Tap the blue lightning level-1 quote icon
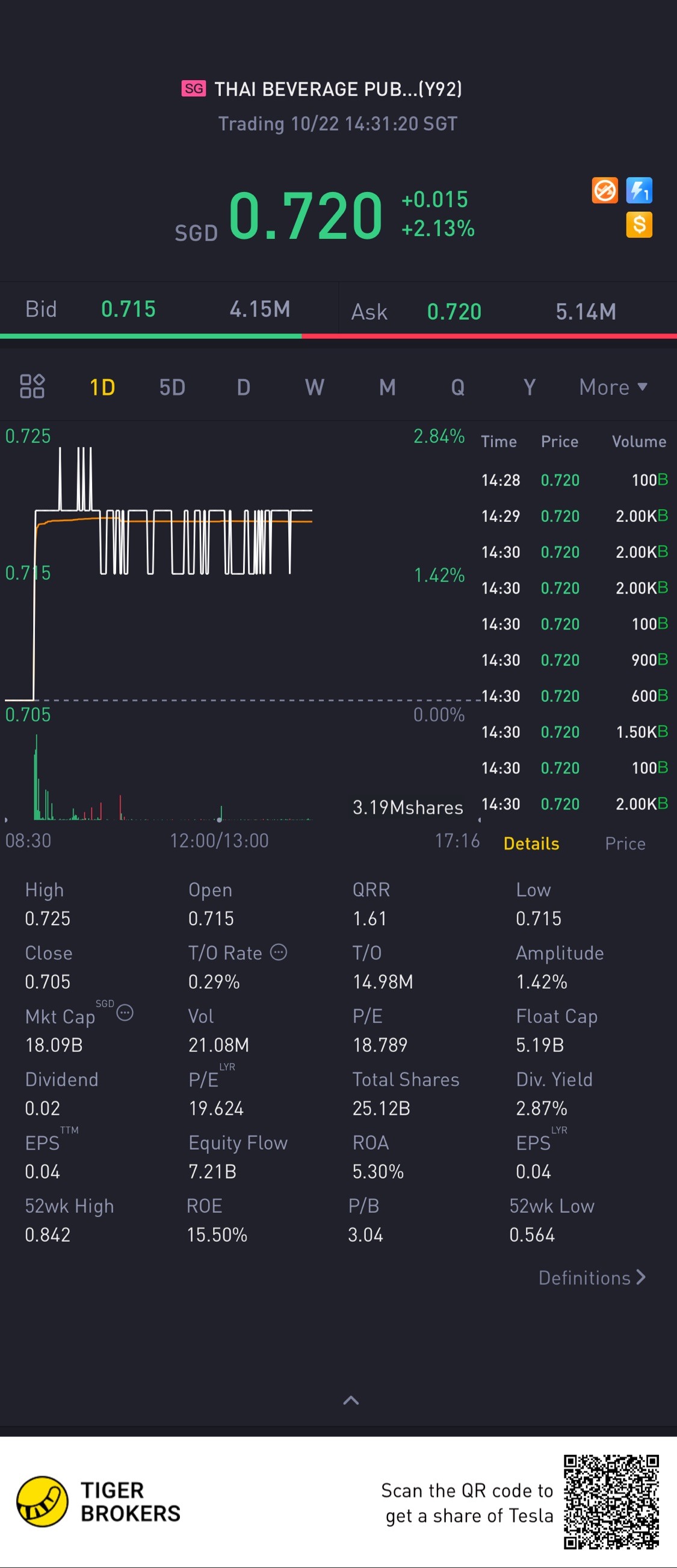Viewport: 677px width, 1568px height. pos(639,191)
